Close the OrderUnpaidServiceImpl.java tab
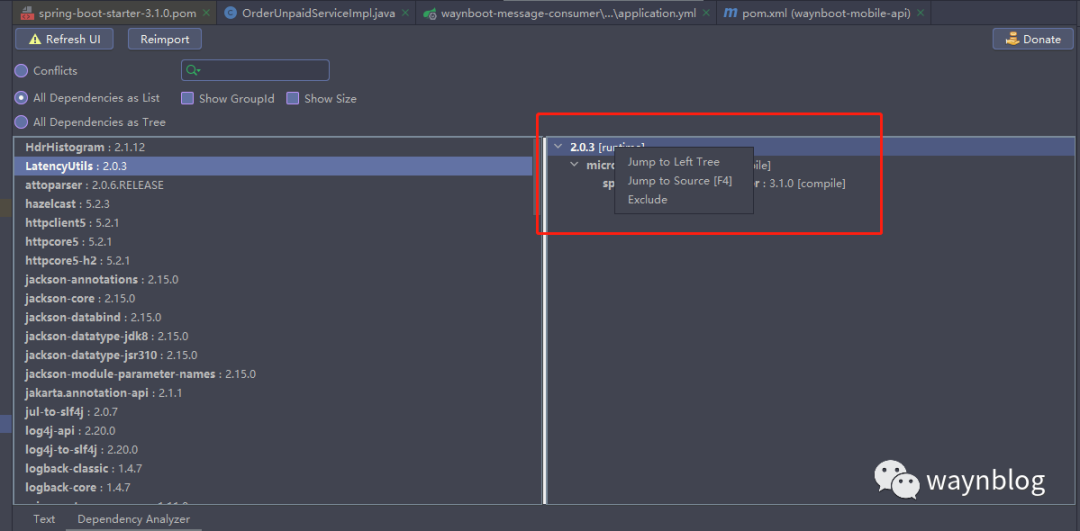 [404, 13]
